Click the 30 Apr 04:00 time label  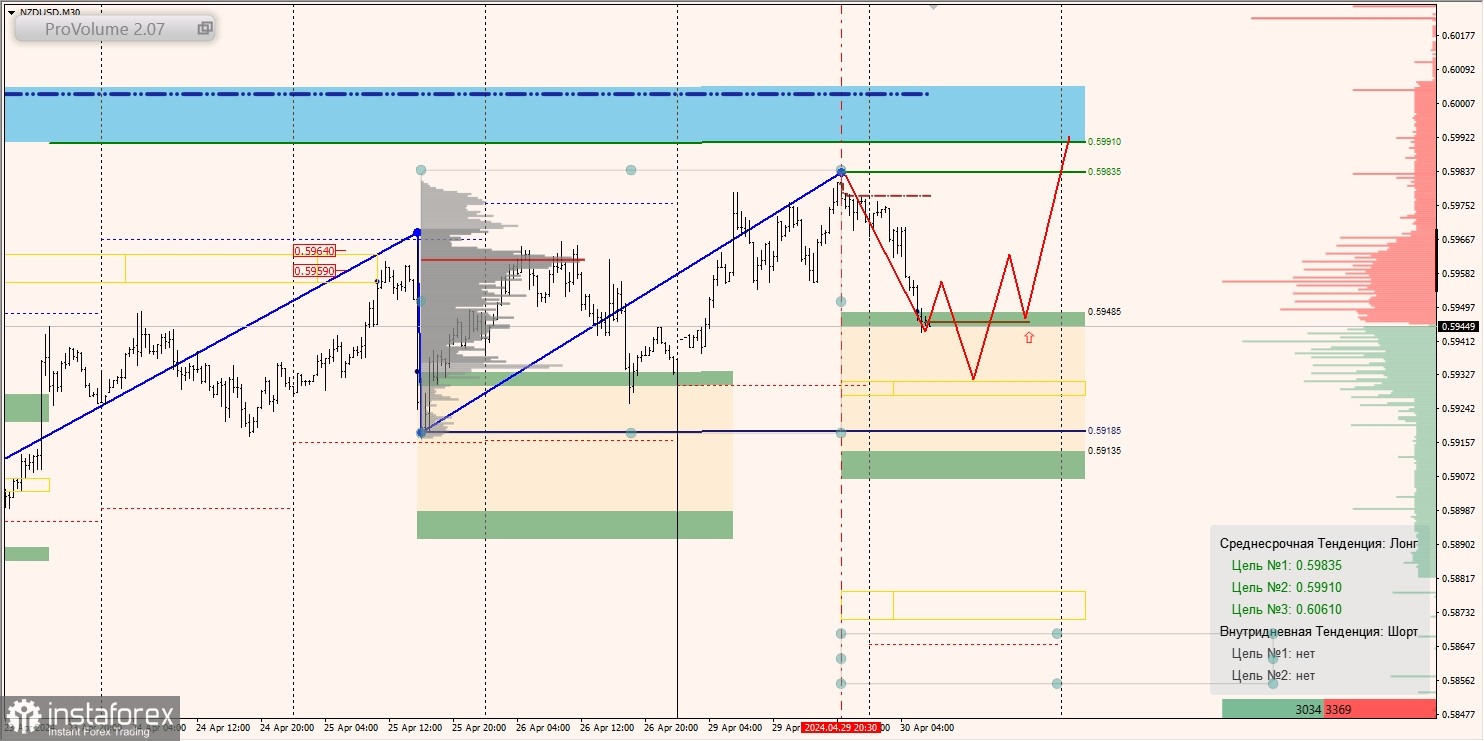(927, 728)
